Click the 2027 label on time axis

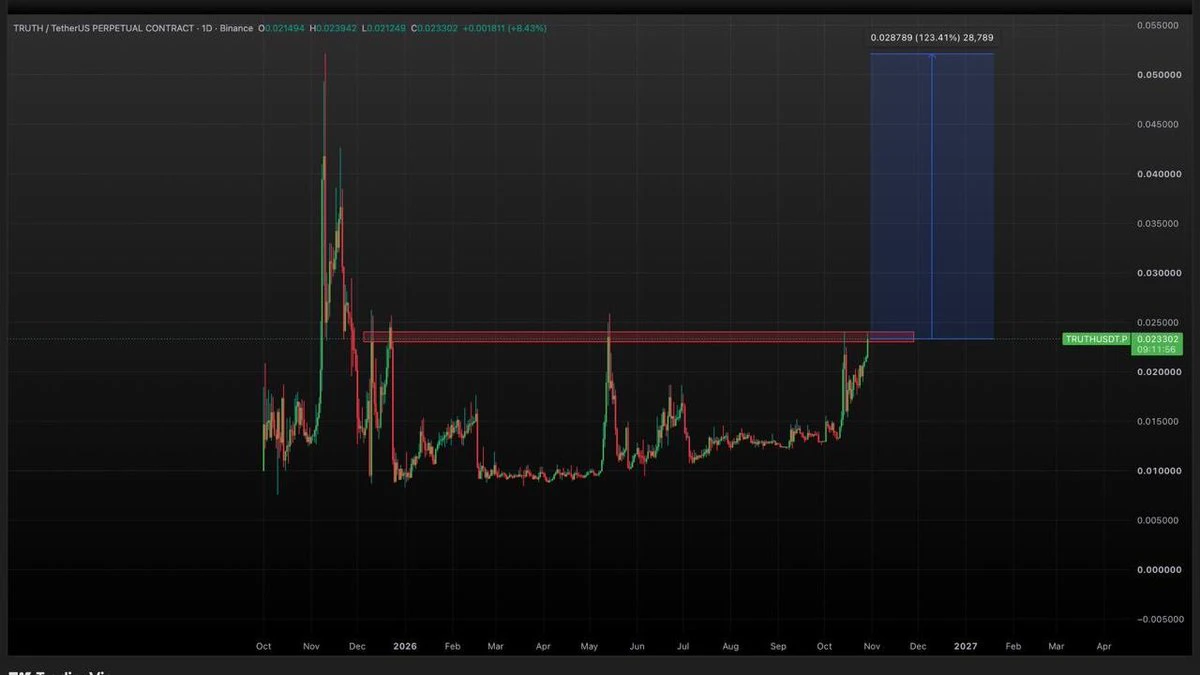[966, 647]
